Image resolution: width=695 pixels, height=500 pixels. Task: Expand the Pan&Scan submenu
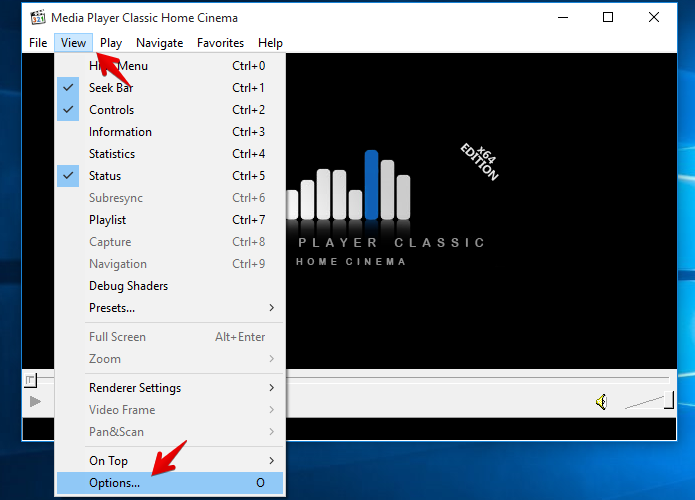click(x=170, y=432)
